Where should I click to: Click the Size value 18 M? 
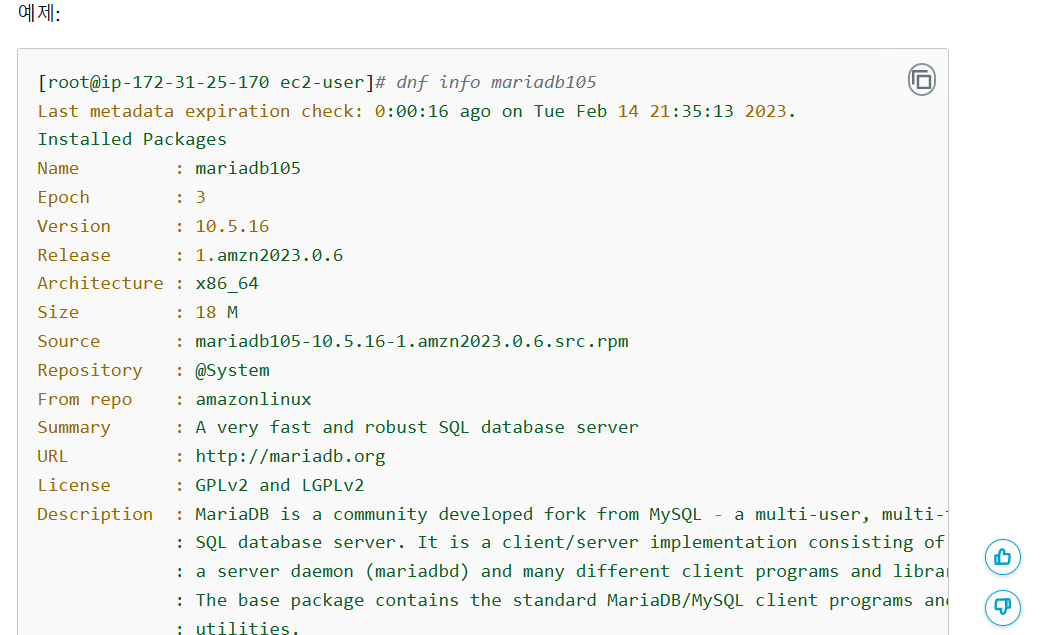[216, 312]
